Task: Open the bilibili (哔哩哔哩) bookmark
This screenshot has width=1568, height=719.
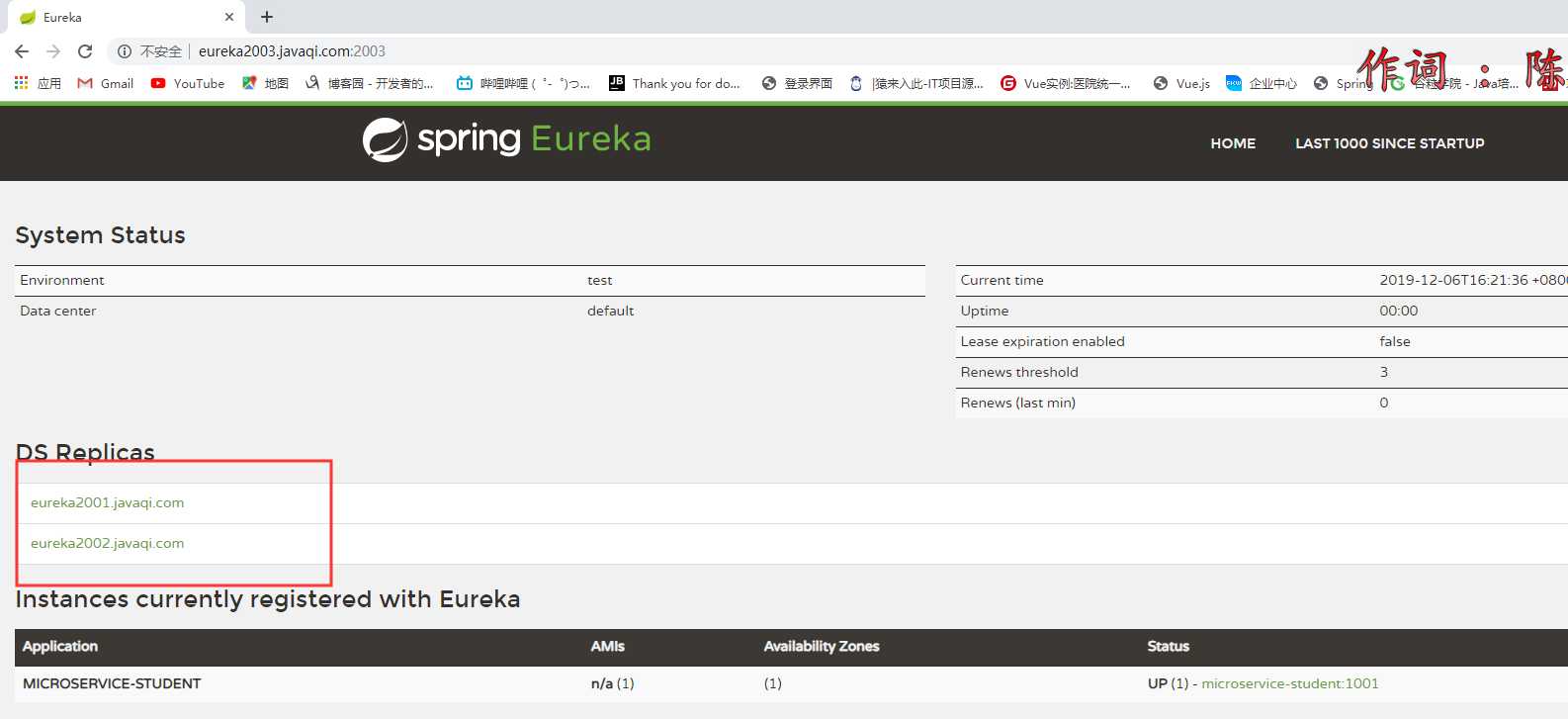Action: [x=523, y=83]
